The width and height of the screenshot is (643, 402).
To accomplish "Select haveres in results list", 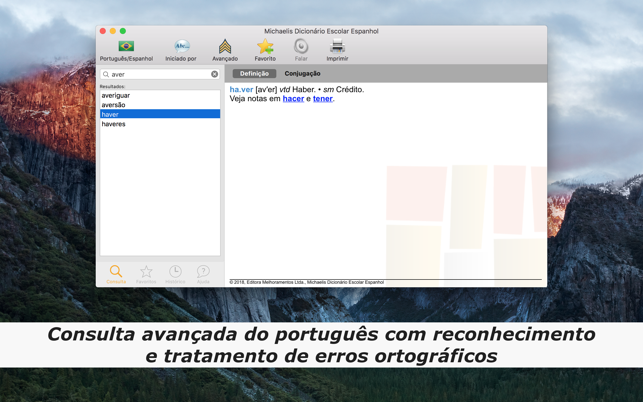I will click(x=160, y=123).
